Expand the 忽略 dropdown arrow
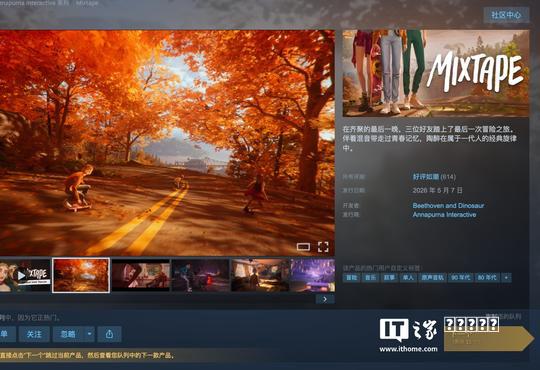 [x=89, y=334]
